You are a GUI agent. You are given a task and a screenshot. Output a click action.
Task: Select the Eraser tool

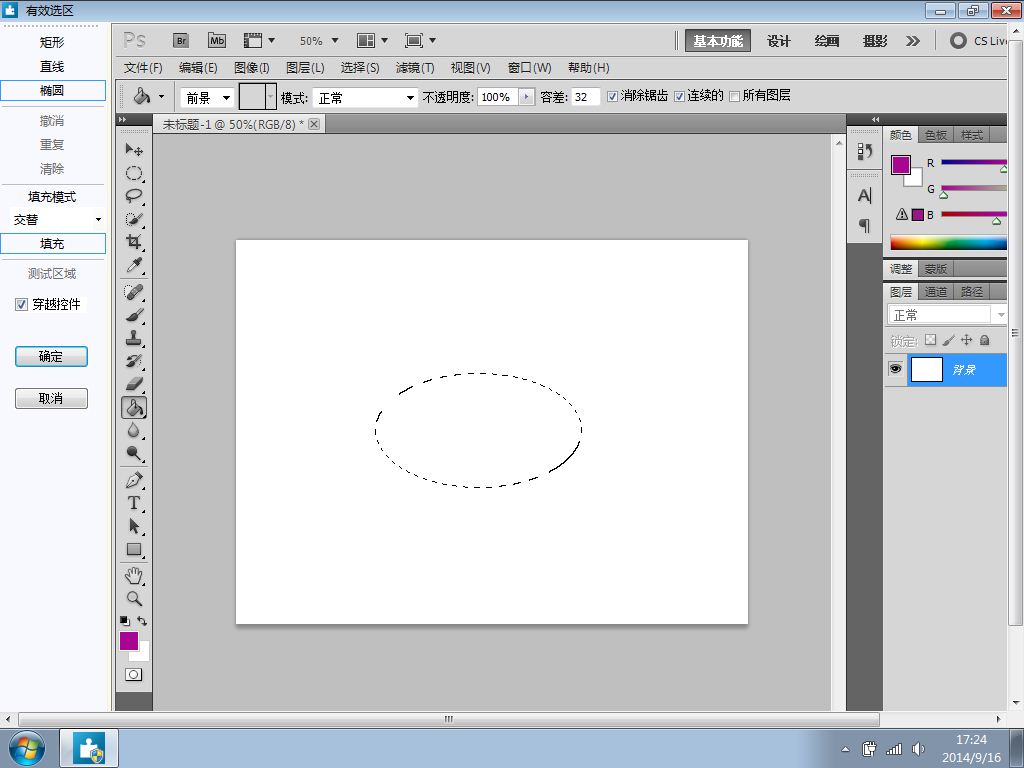coord(133,384)
